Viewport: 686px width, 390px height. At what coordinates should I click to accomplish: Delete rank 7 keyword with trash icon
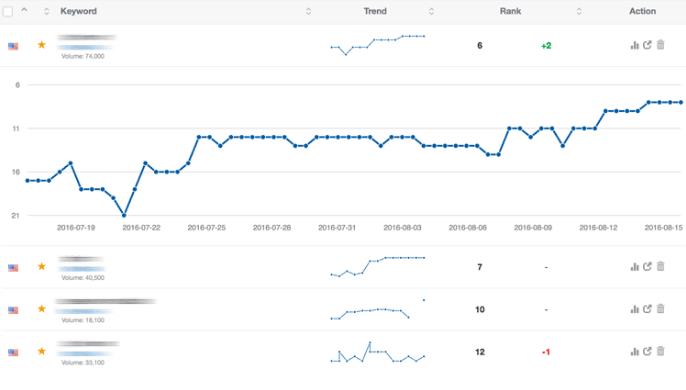661,266
